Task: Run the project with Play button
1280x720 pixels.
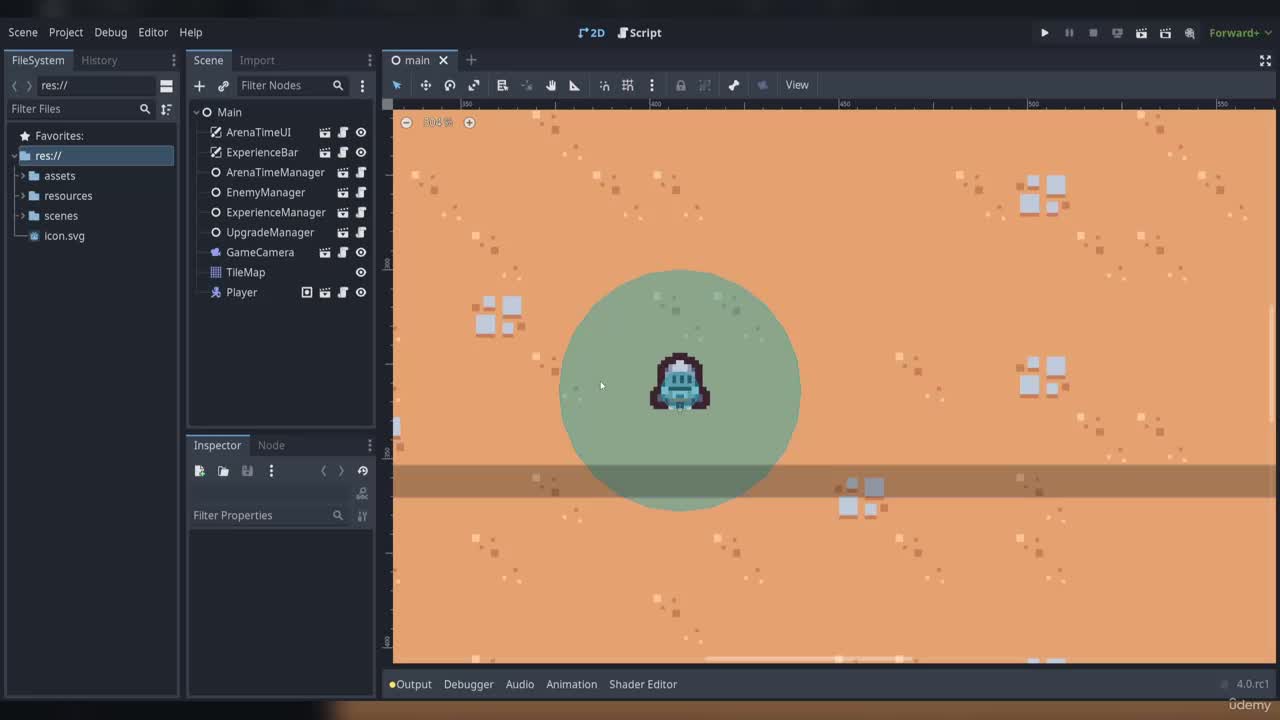Action: click(1045, 33)
